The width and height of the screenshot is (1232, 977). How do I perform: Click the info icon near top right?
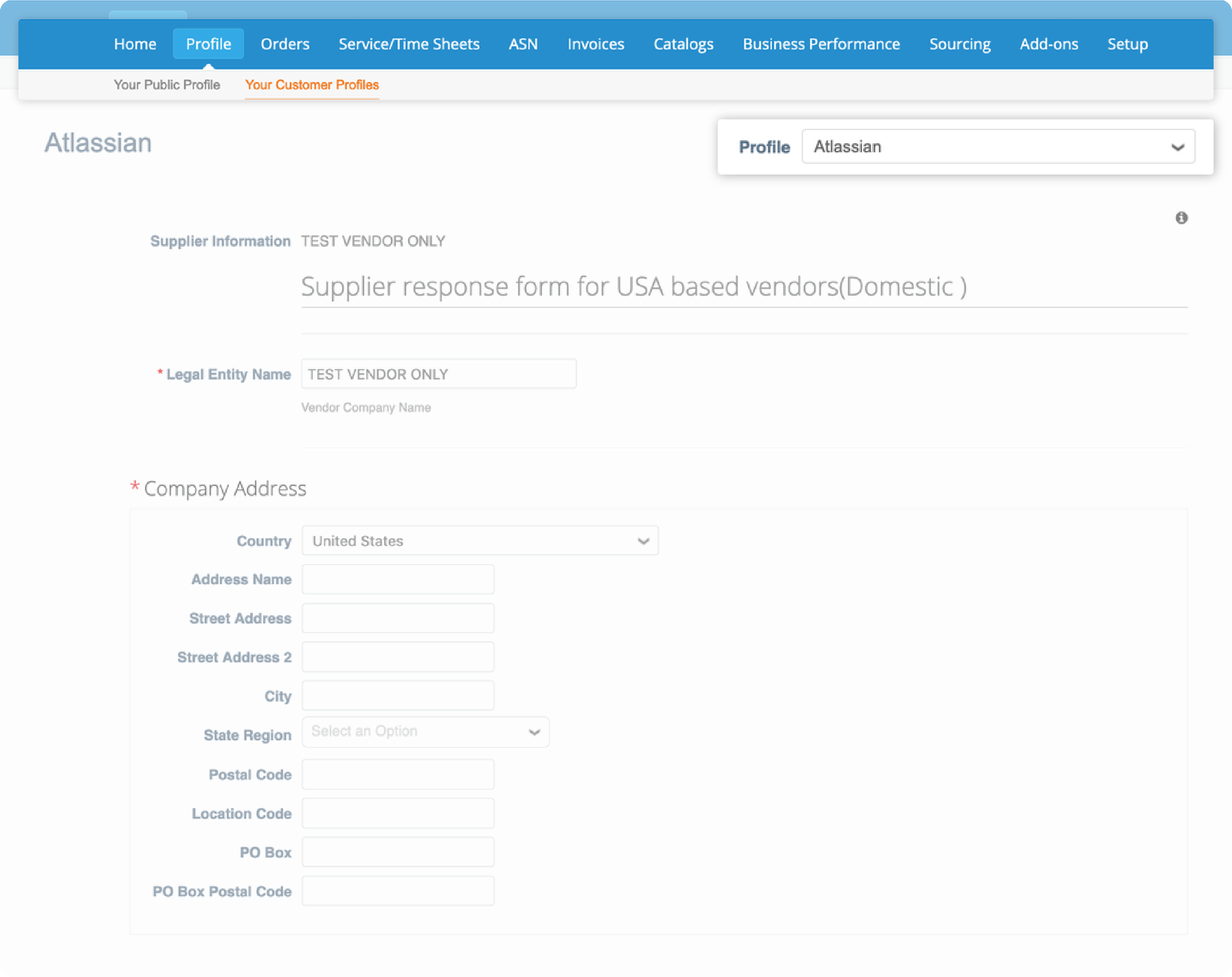pos(1182,218)
